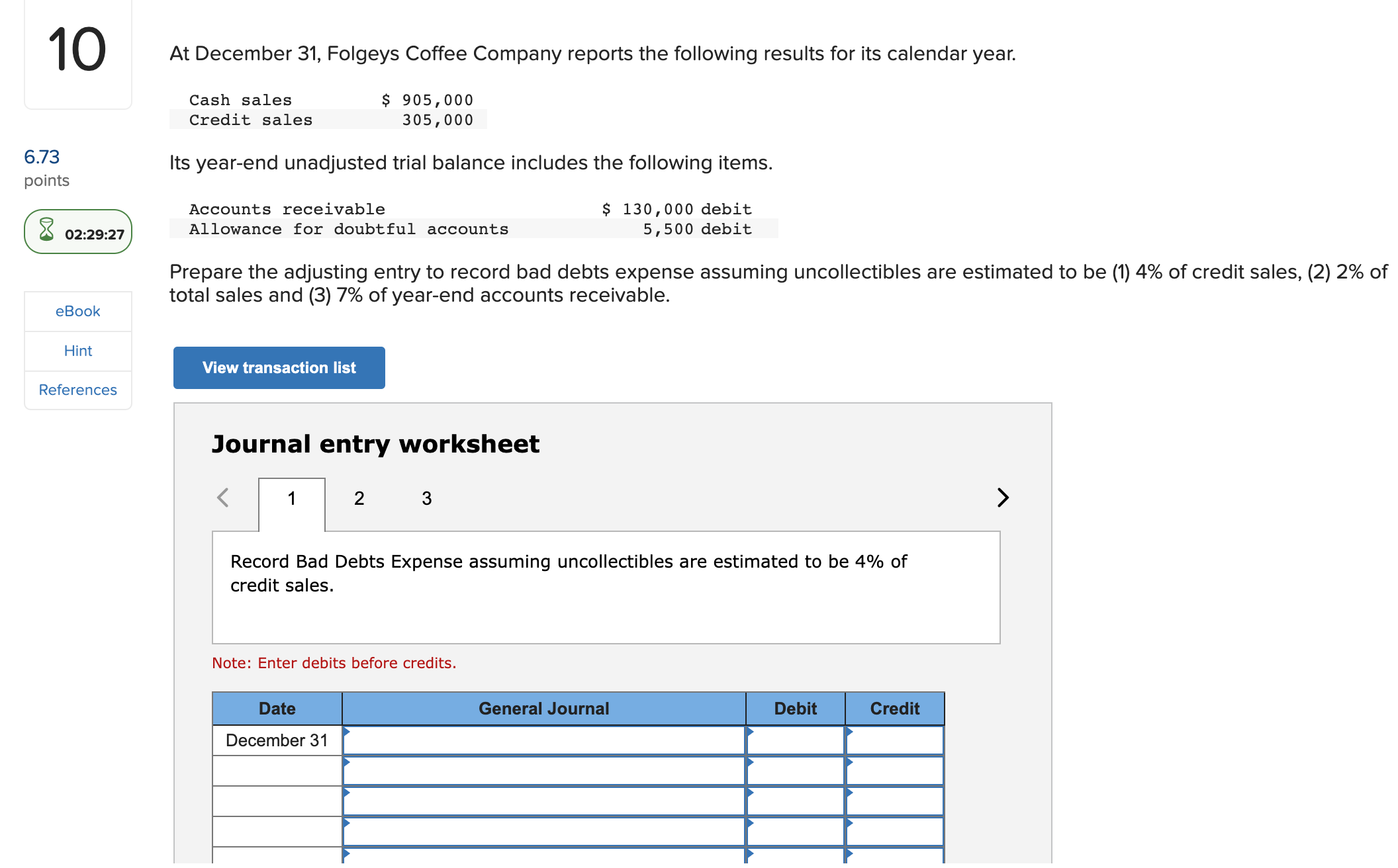Open the hourglass timer icon
The width and height of the screenshot is (1398, 868).
tap(45, 232)
